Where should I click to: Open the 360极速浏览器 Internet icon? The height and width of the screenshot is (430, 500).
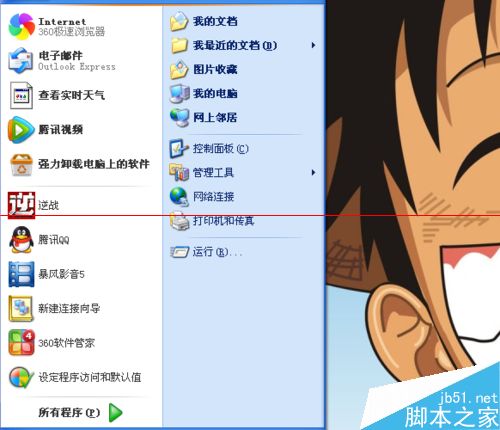[x=21, y=26]
